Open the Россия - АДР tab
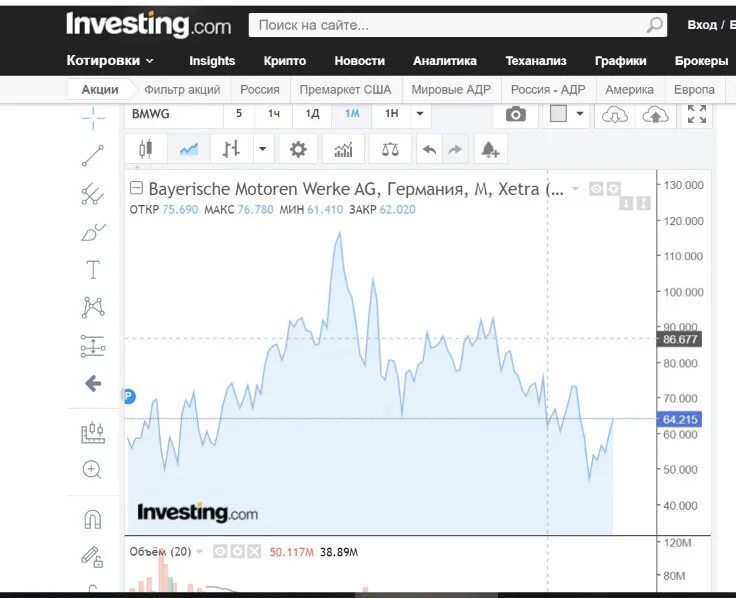 [548, 89]
